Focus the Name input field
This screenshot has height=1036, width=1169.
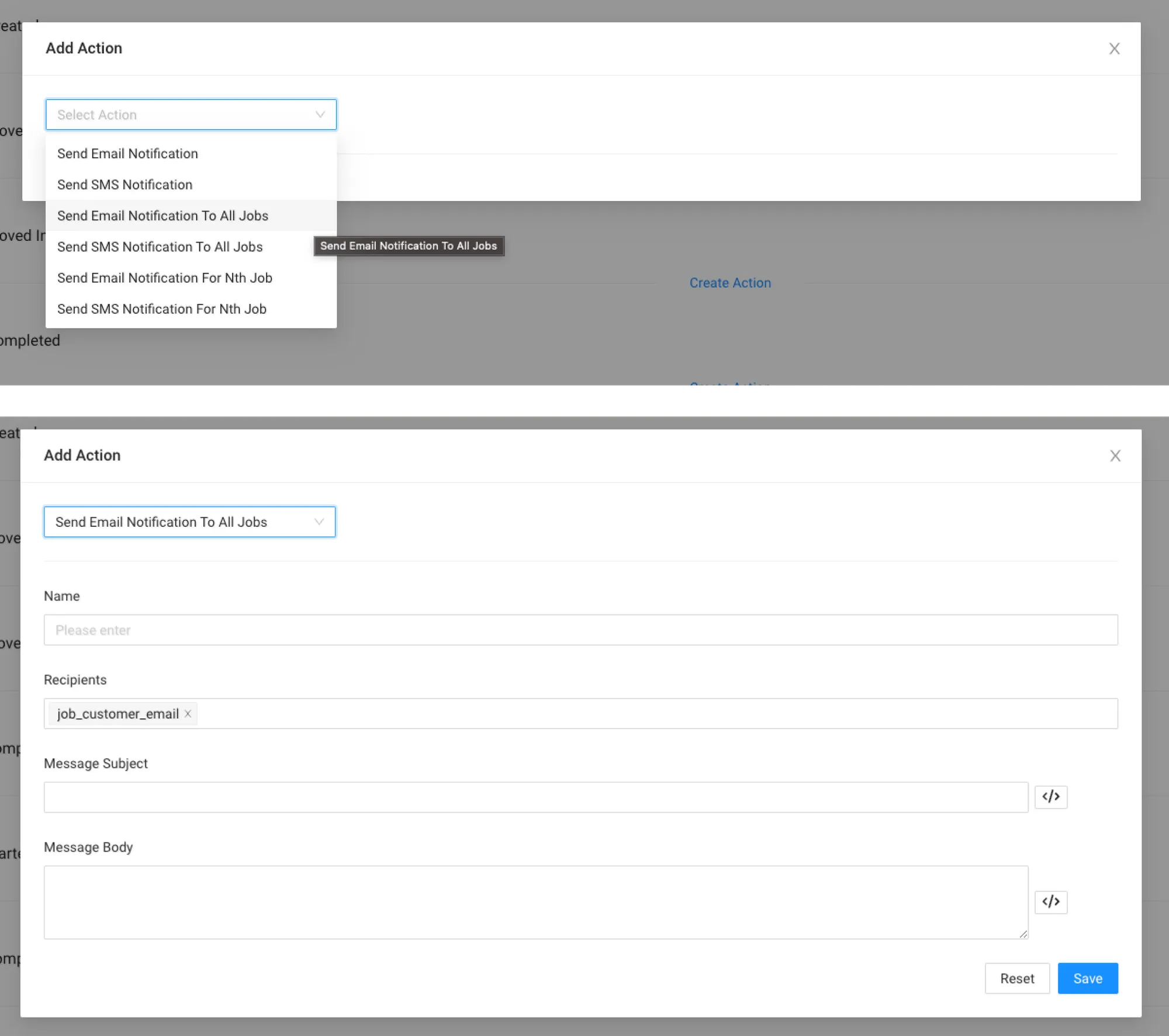[580, 630]
